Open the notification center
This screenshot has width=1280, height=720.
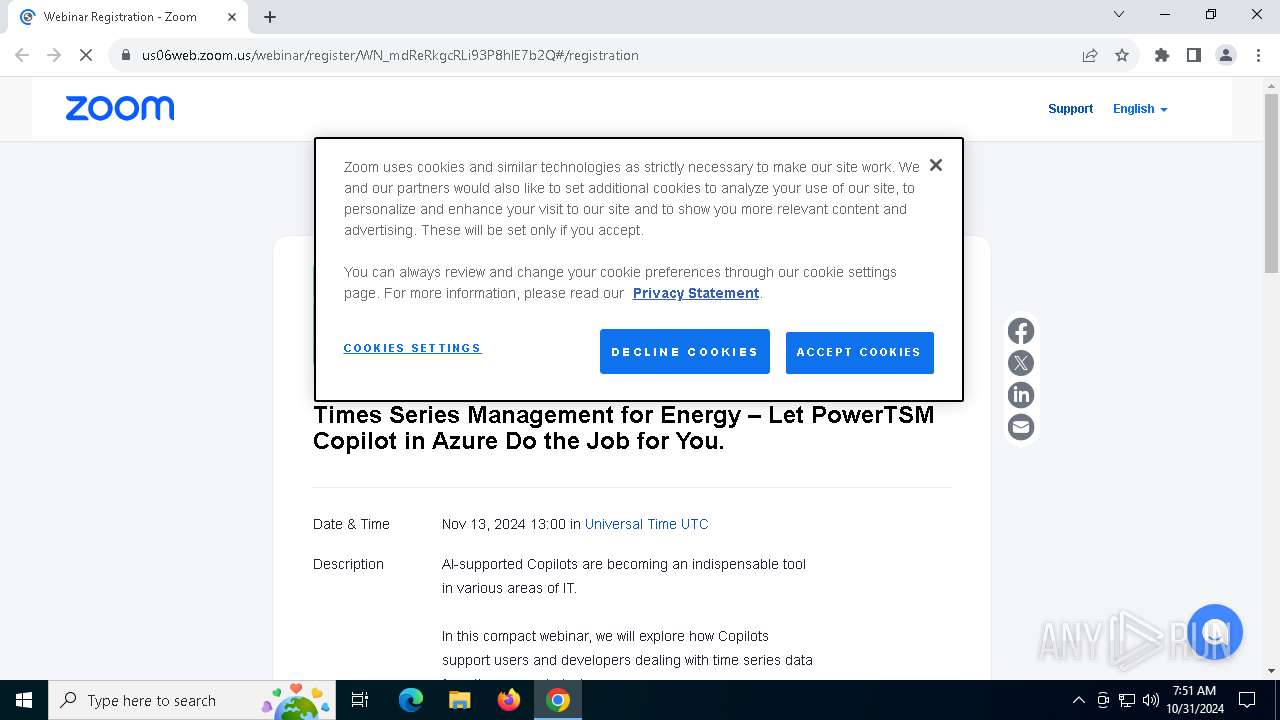(1247, 700)
